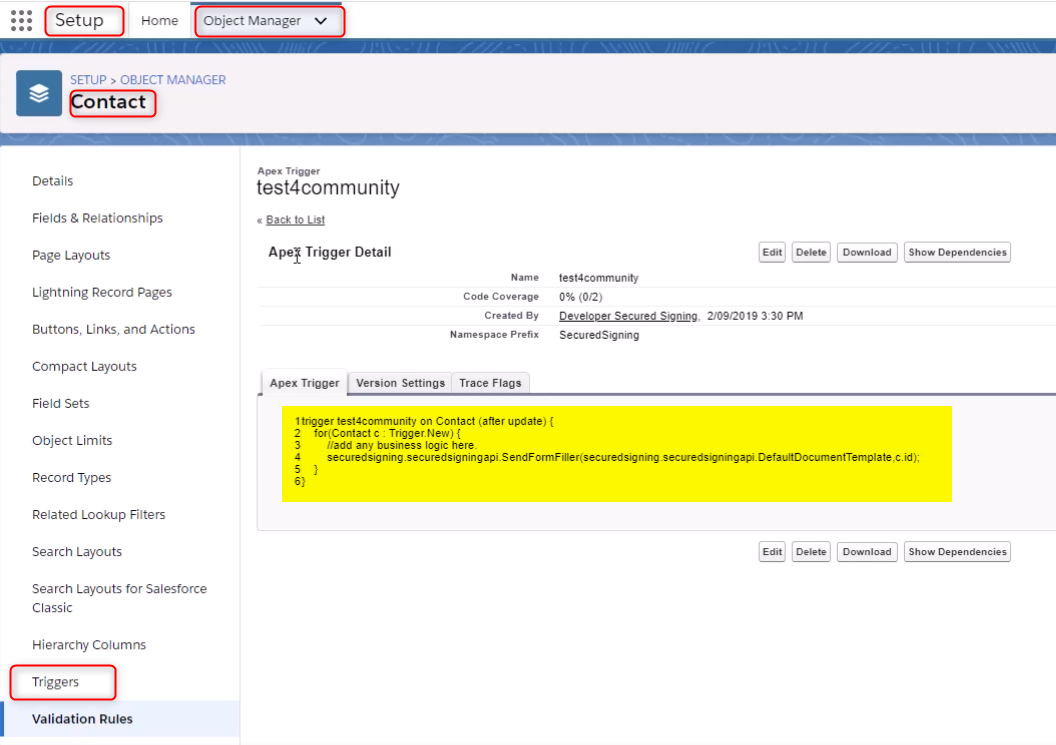The width and height of the screenshot is (1056, 745).
Task: Click the SETUP breadcrumb link
Action: click(88, 79)
